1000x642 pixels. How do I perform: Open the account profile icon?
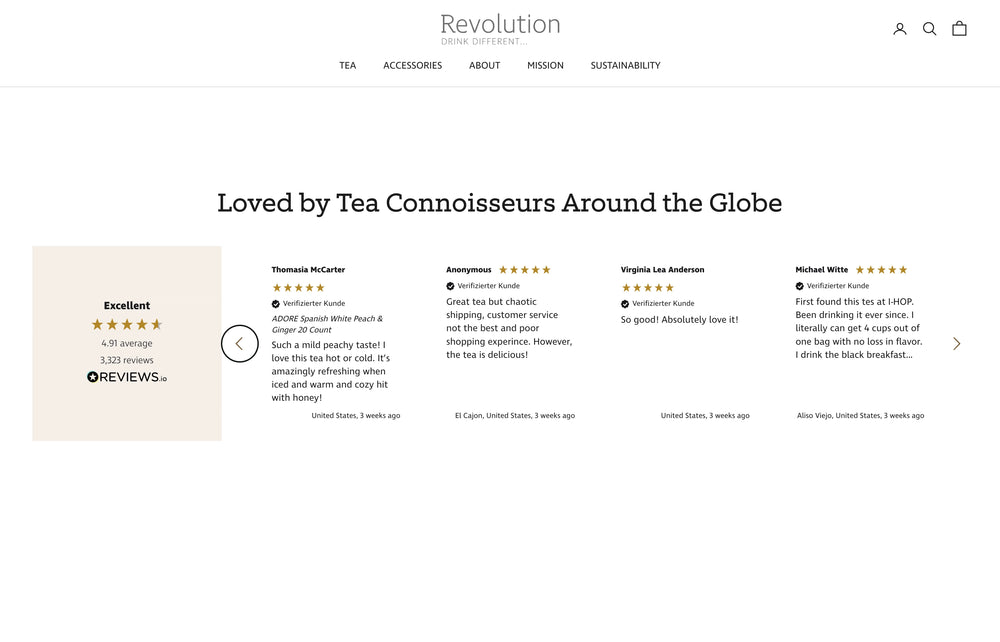pos(899,29)
